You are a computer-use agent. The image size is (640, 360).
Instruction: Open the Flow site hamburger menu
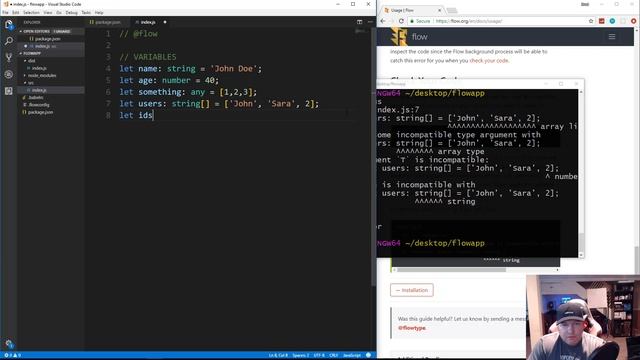click(x=612, y=37)
